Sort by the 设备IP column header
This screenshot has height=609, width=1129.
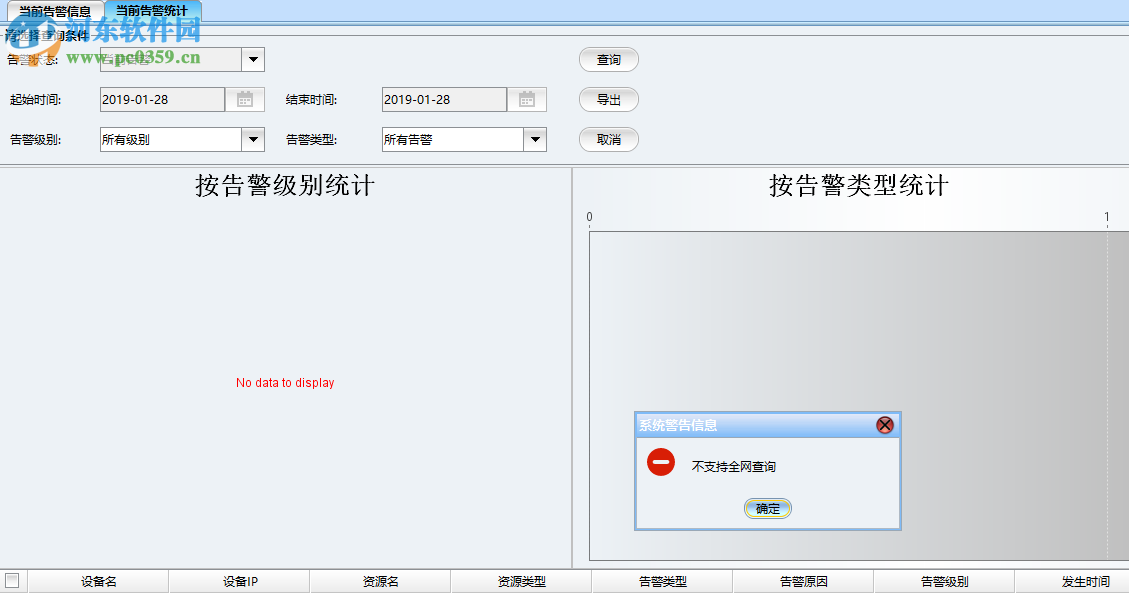(x=240, y=582)
